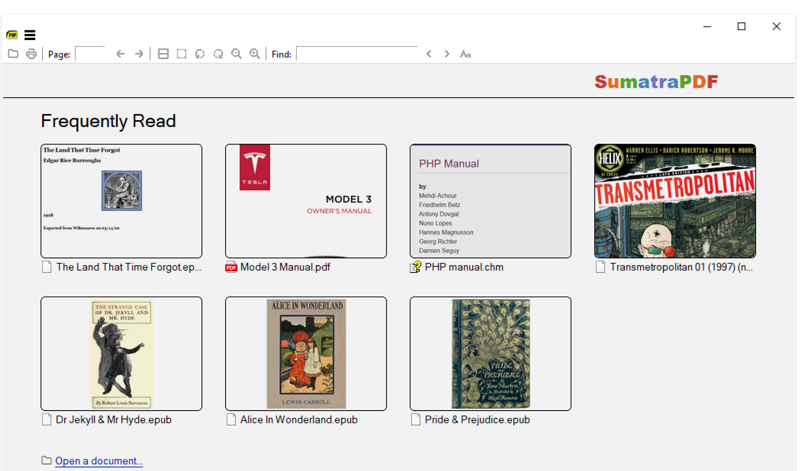Click into the Find text field

(x=357, y=54)
